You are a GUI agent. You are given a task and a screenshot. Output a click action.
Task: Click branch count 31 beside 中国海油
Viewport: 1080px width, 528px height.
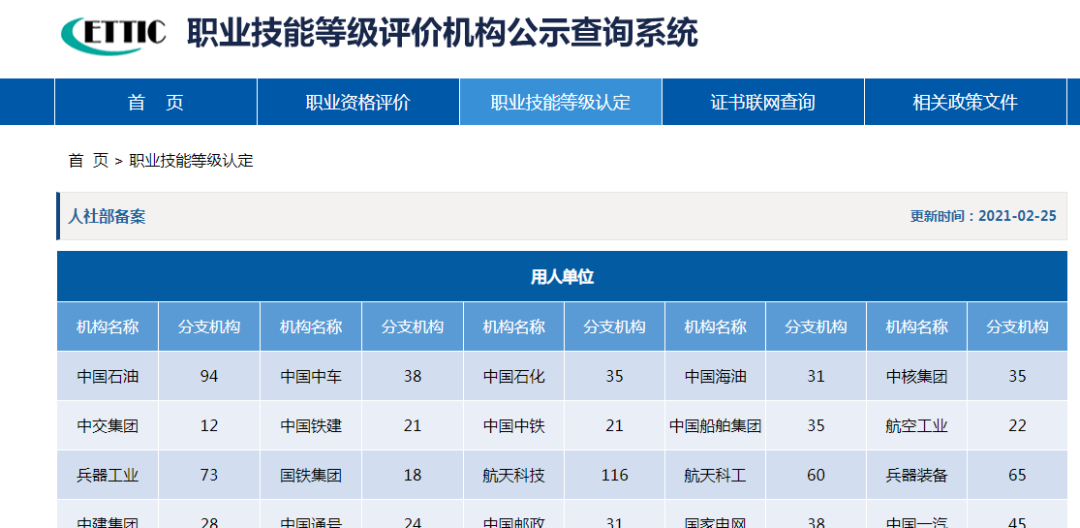click(x=816, y=377)
